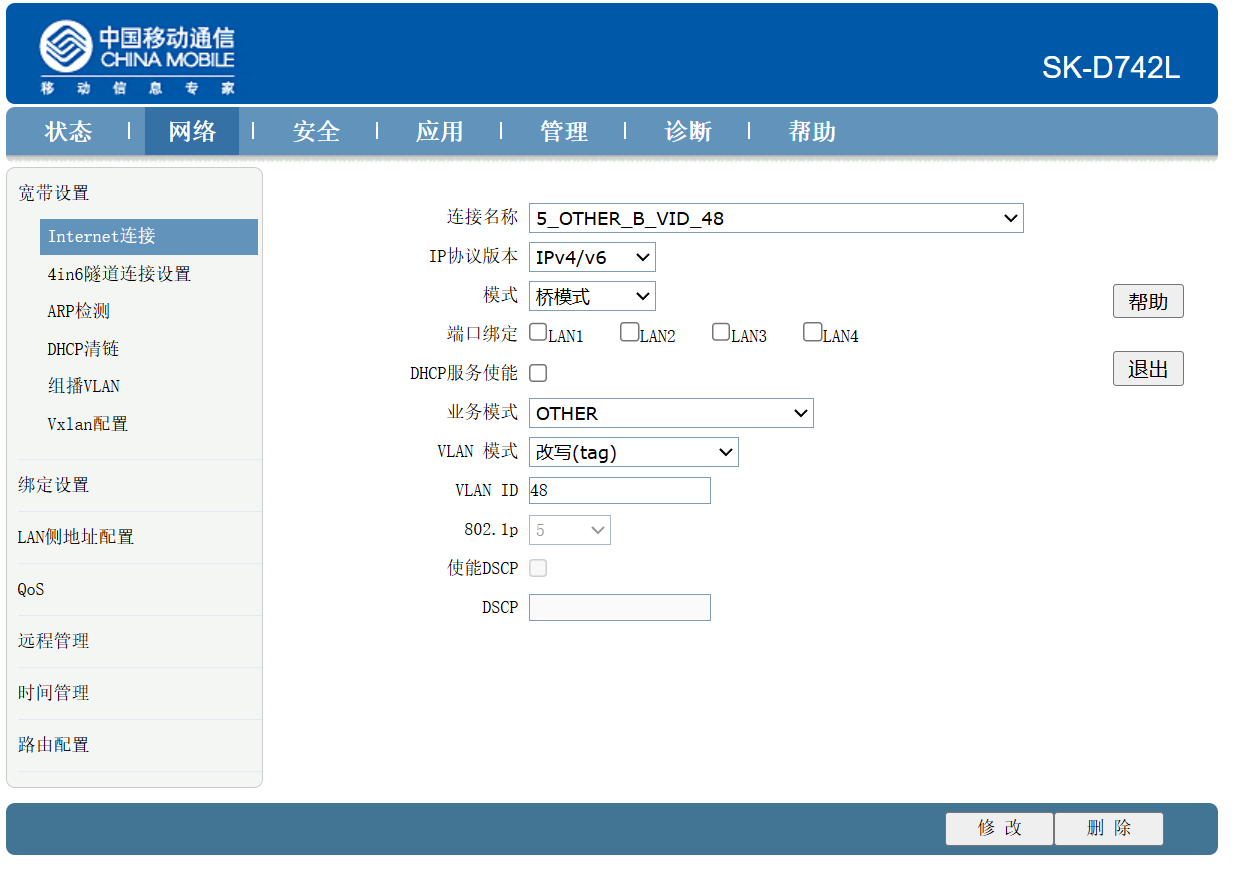Expand the 连接名称 dropdown
The width and height of the screenshot is (1240, 880).
(776, 218)
